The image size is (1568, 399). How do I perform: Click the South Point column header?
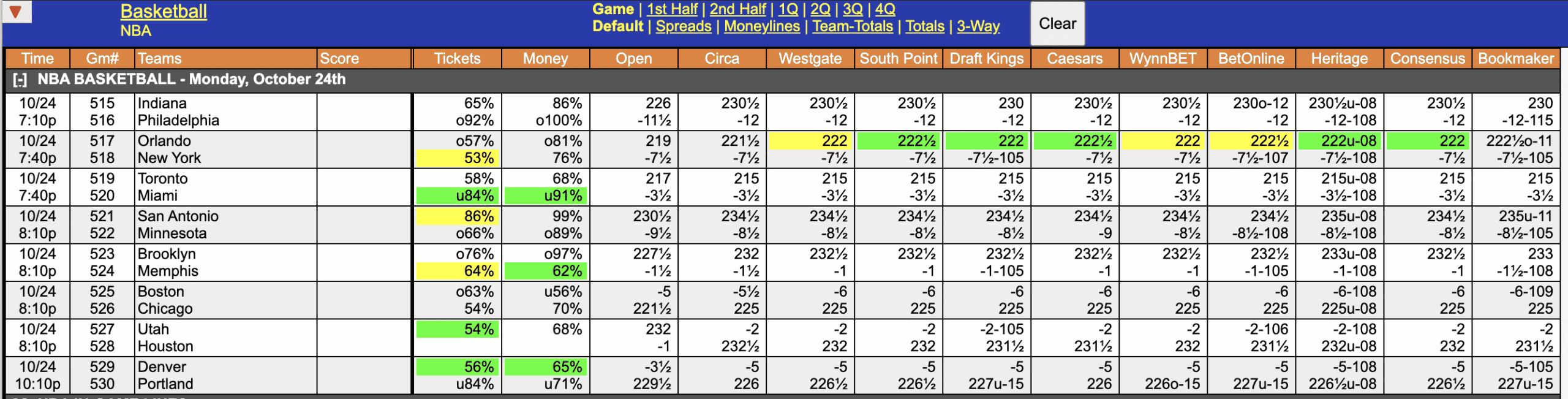pos(899,58)
